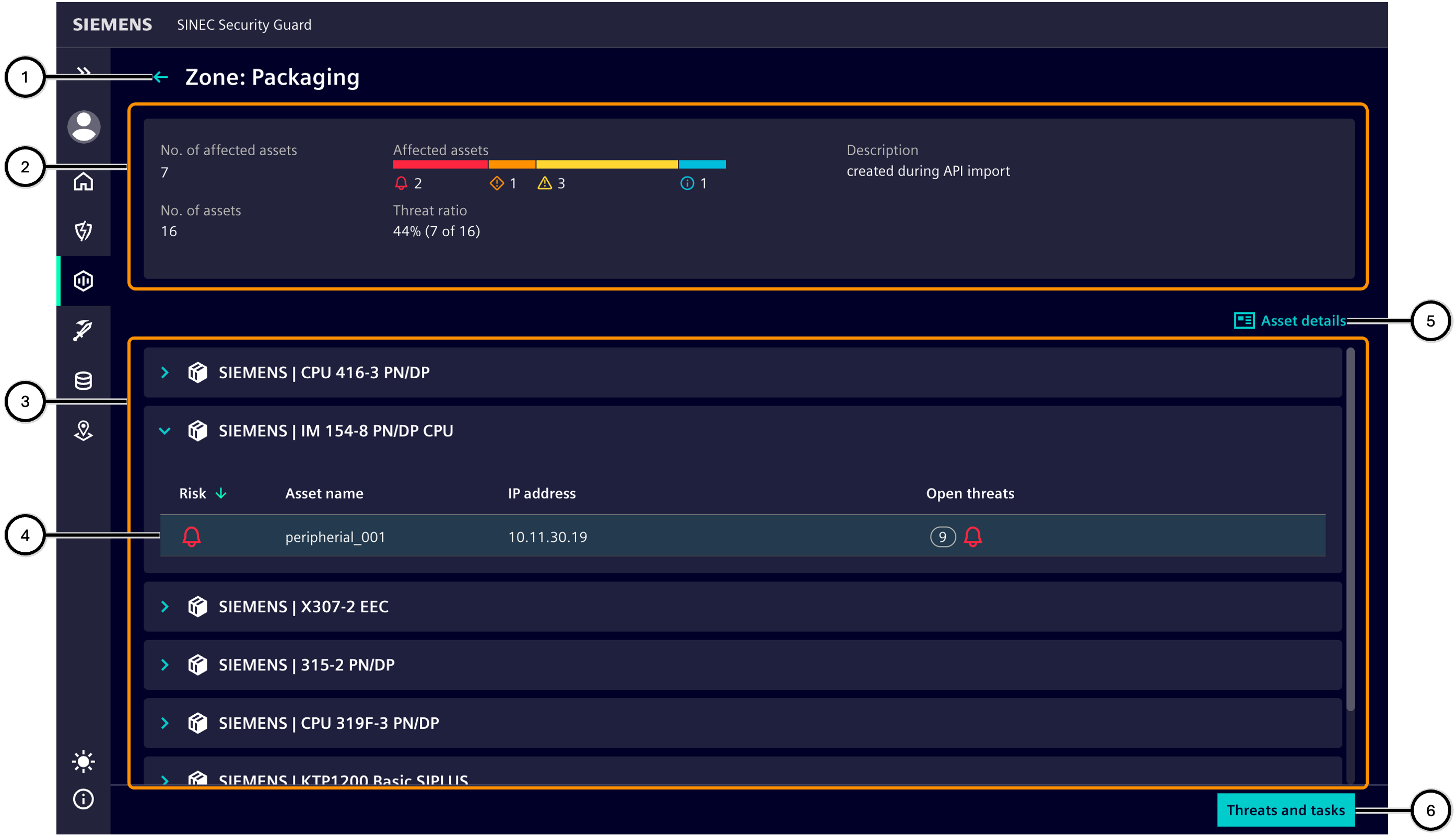Screen dimensions: 1456x836
Task: Click the IP address 10.11.30.19
Action: point(547,537)
